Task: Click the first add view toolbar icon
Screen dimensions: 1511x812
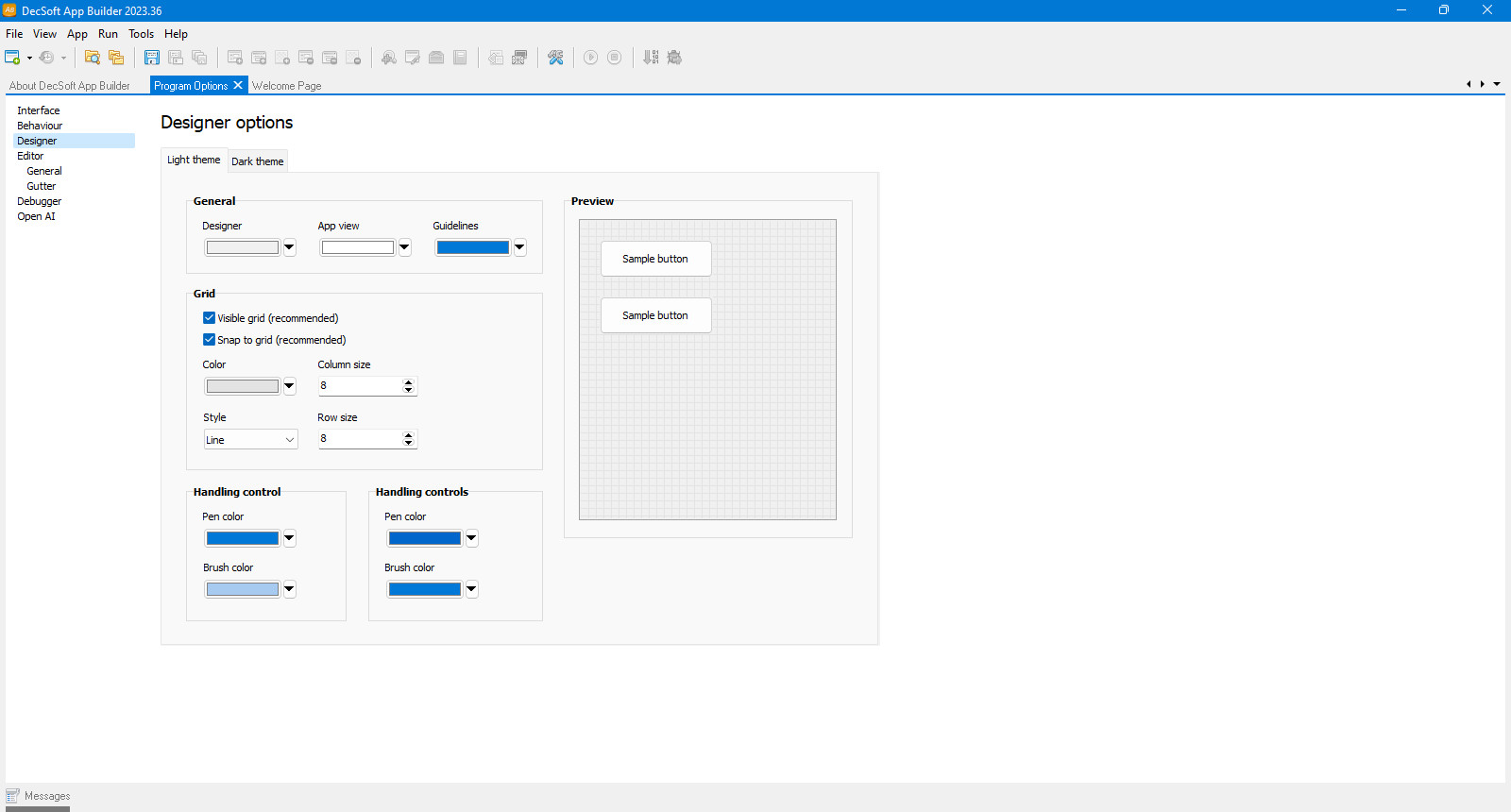Action: [235, 58]
